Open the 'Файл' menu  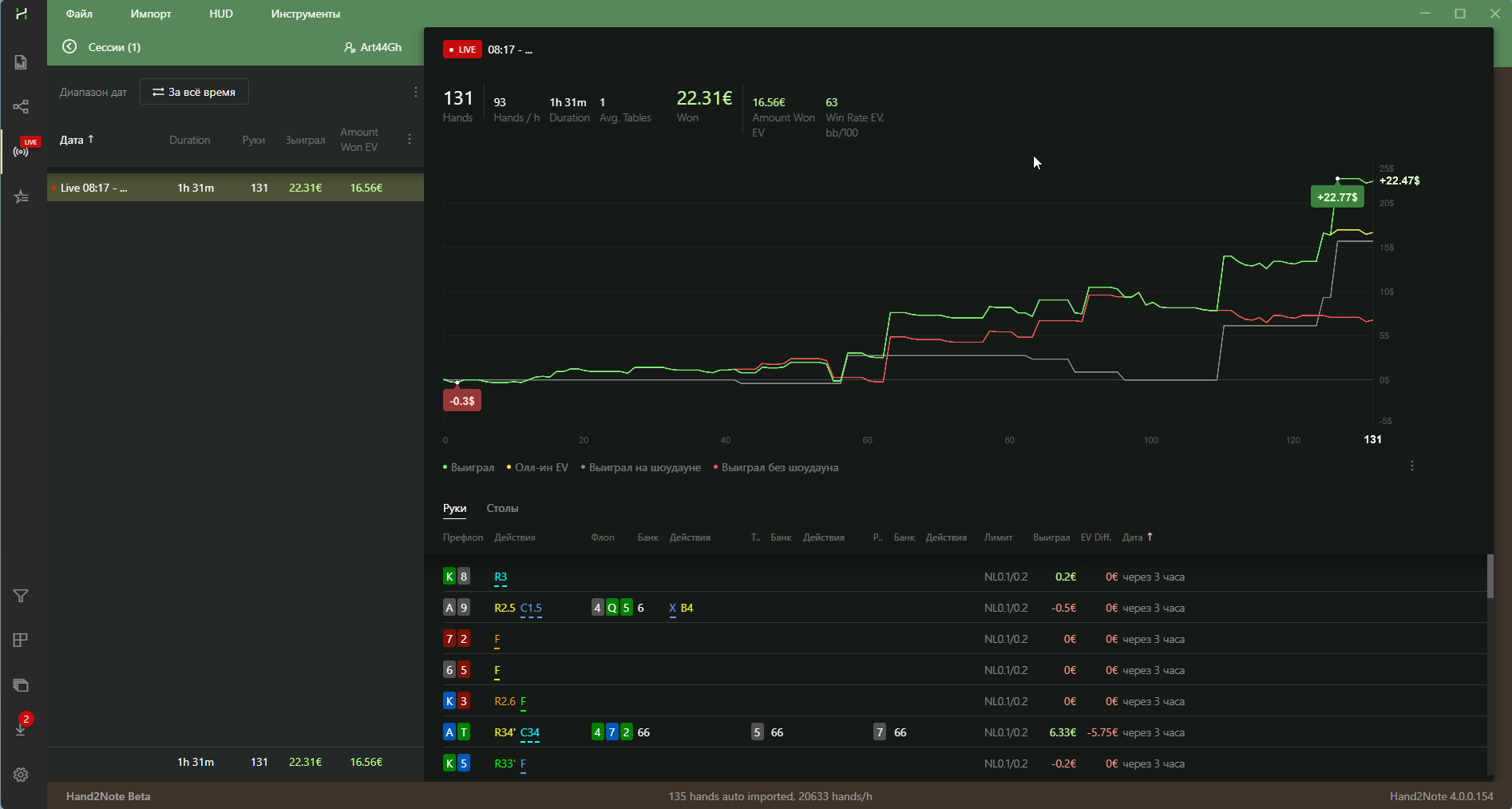(79, 14)
